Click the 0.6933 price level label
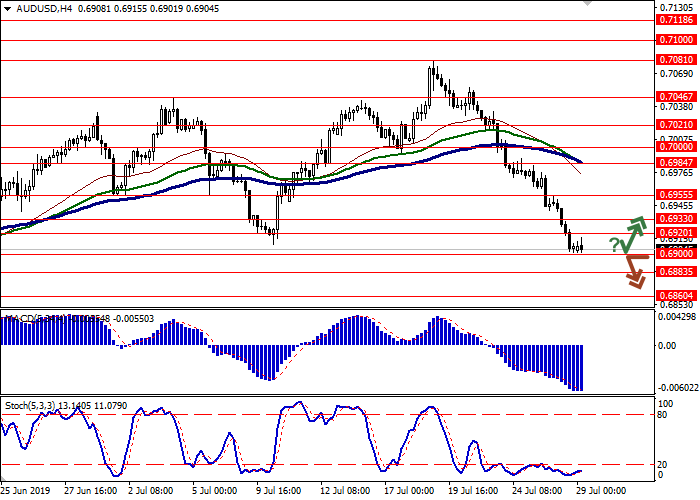This screenshot has width=700, height=500. point(675,218)
